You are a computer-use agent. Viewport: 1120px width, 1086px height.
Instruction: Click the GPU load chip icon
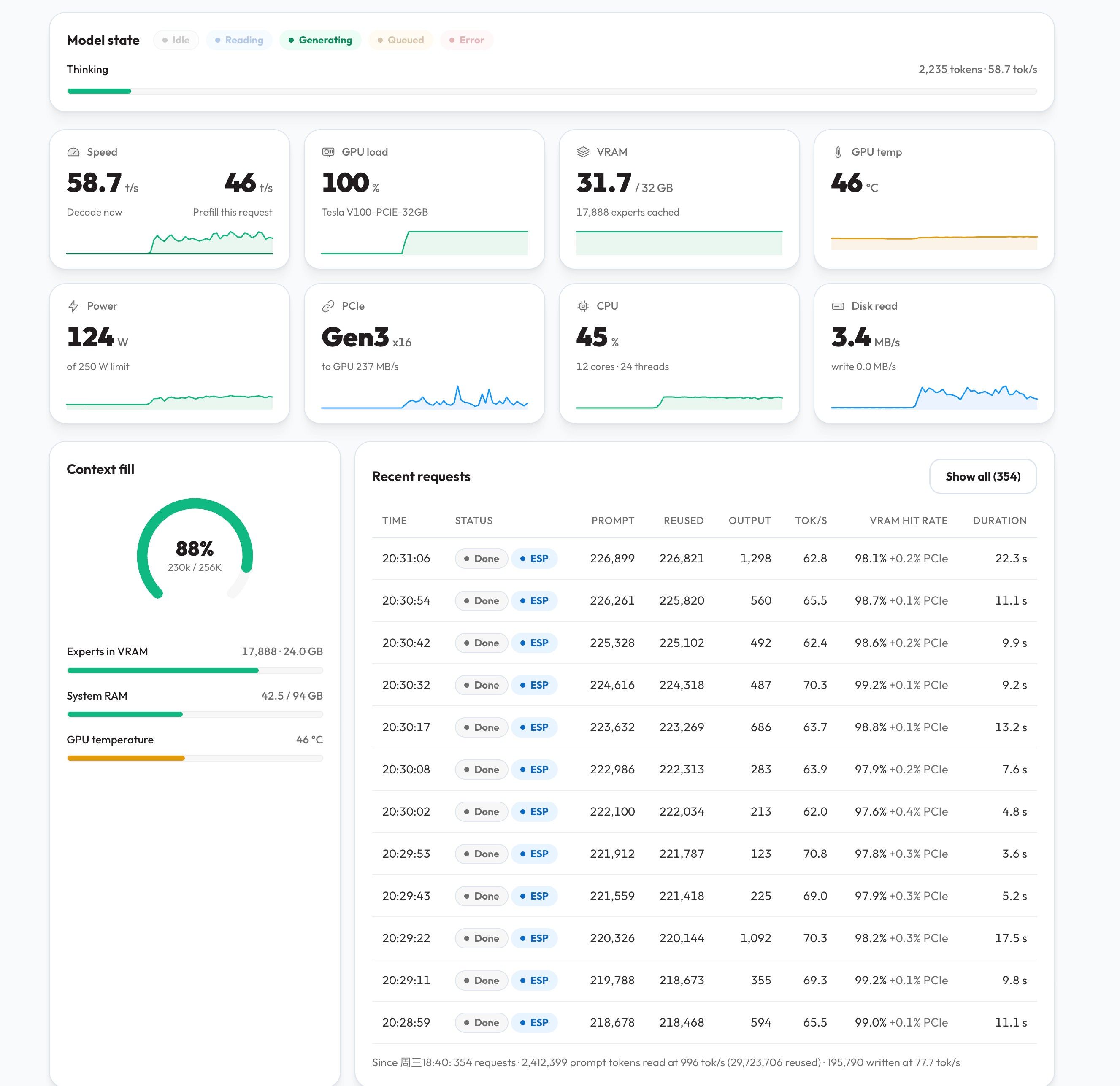[328, 152]
